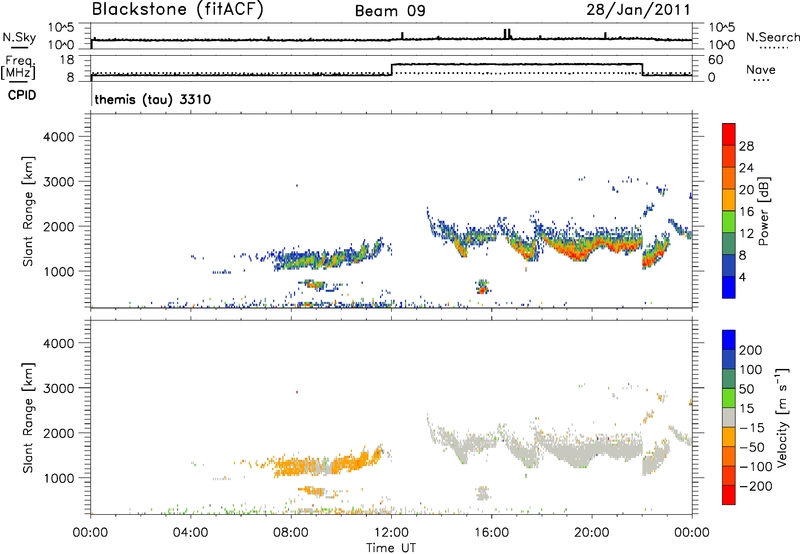Click the themis (tau) 3310 text

click(x=153, y=99)
